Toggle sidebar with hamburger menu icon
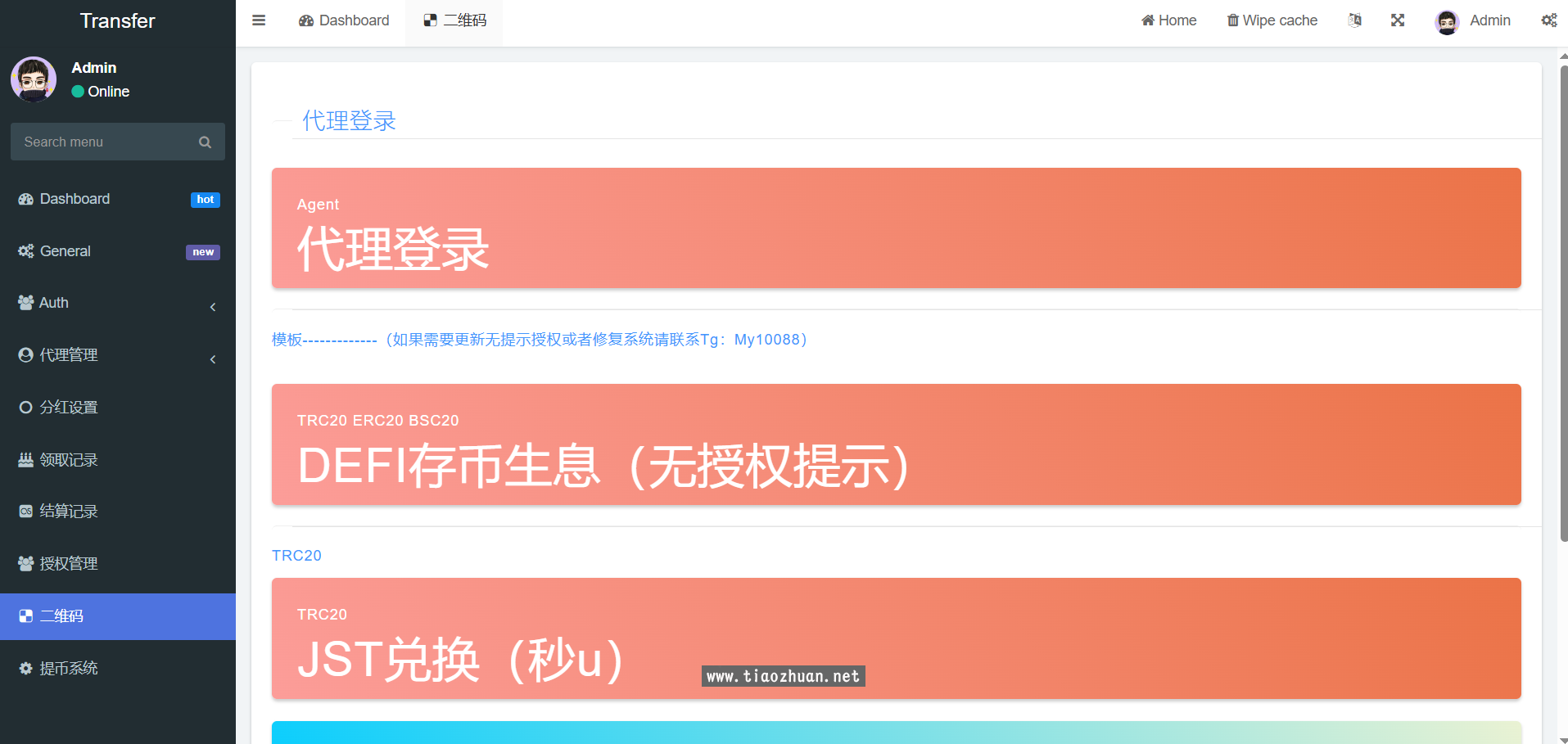1568x744 pixels. [259, 20]
